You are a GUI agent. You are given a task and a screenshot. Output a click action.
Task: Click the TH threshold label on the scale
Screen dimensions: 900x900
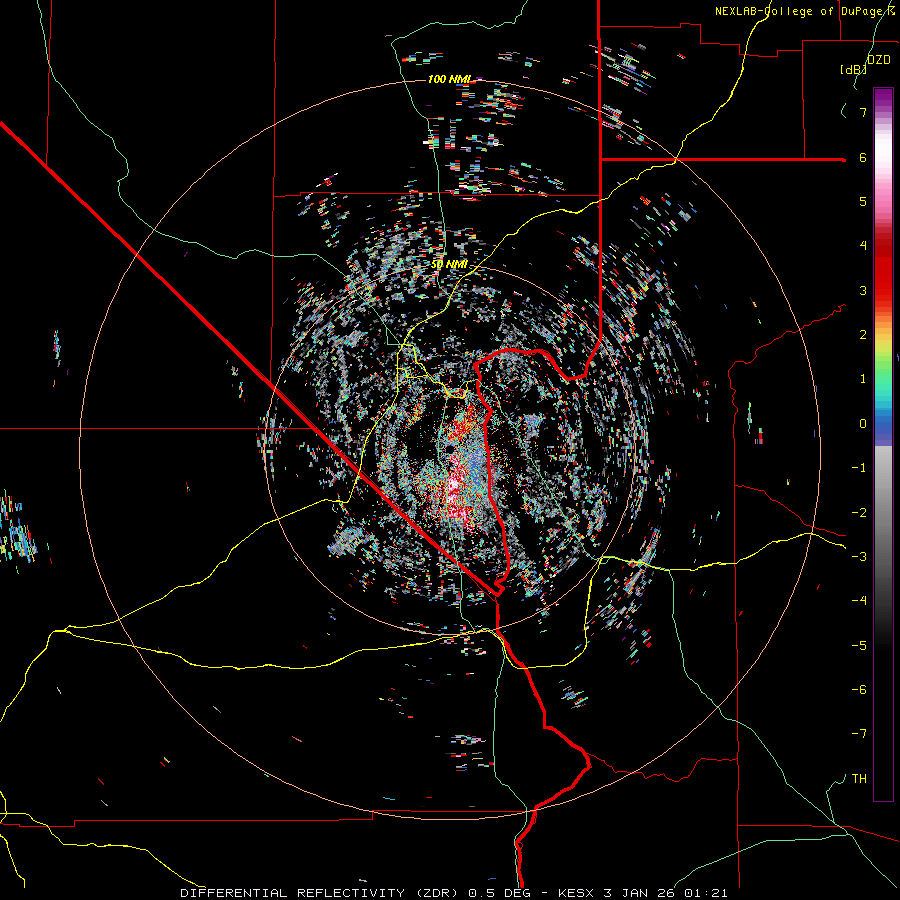click(859, 778)
